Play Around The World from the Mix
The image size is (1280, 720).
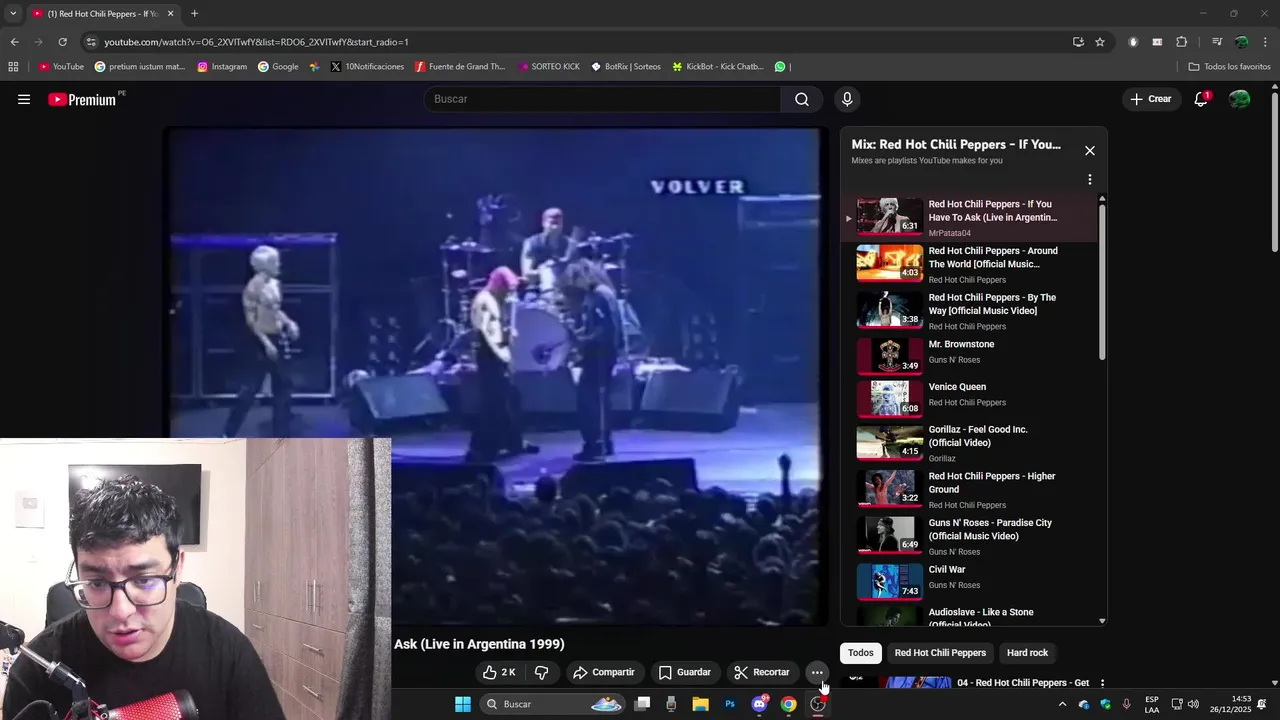click(970, 264)
